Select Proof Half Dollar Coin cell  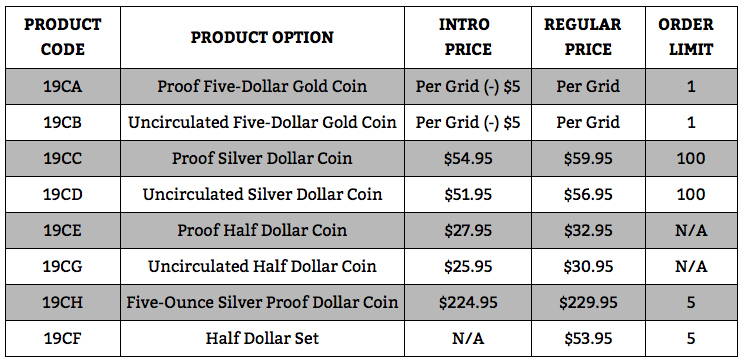pyautogui.click(x=262, y=231)
